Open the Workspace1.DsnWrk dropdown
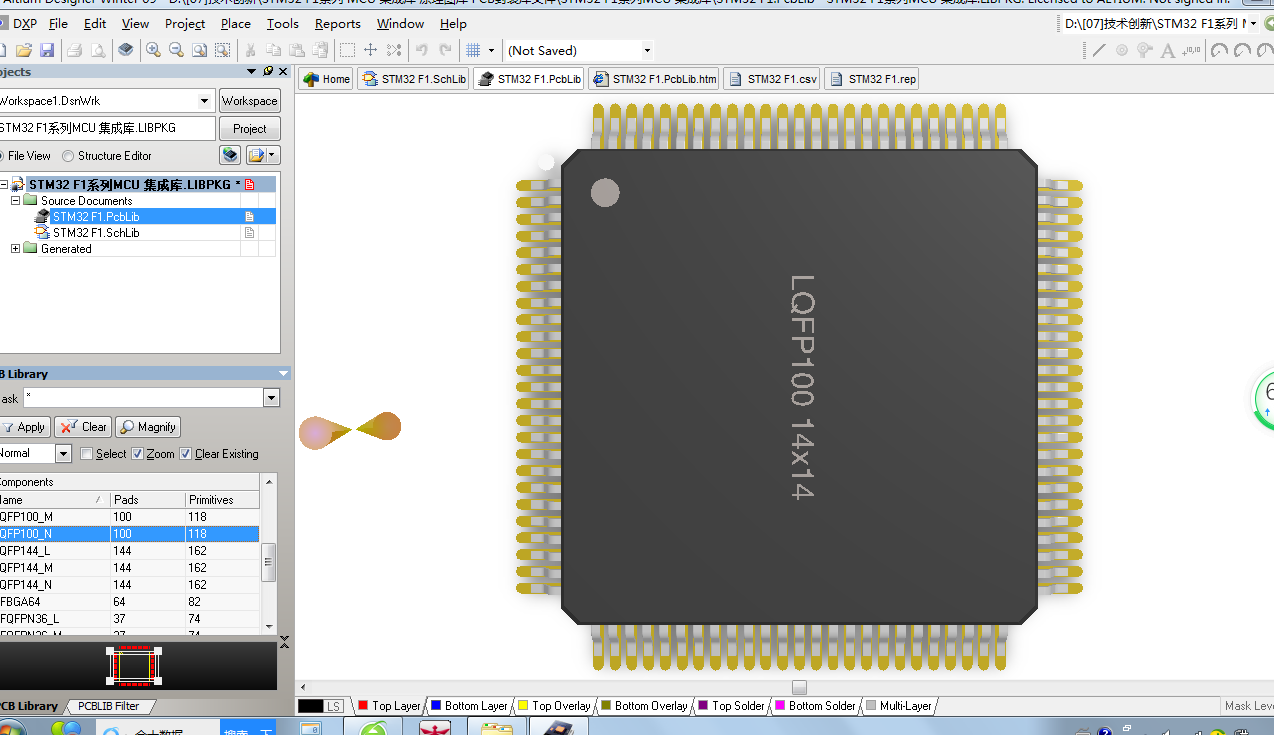 (x=205, y=101)
